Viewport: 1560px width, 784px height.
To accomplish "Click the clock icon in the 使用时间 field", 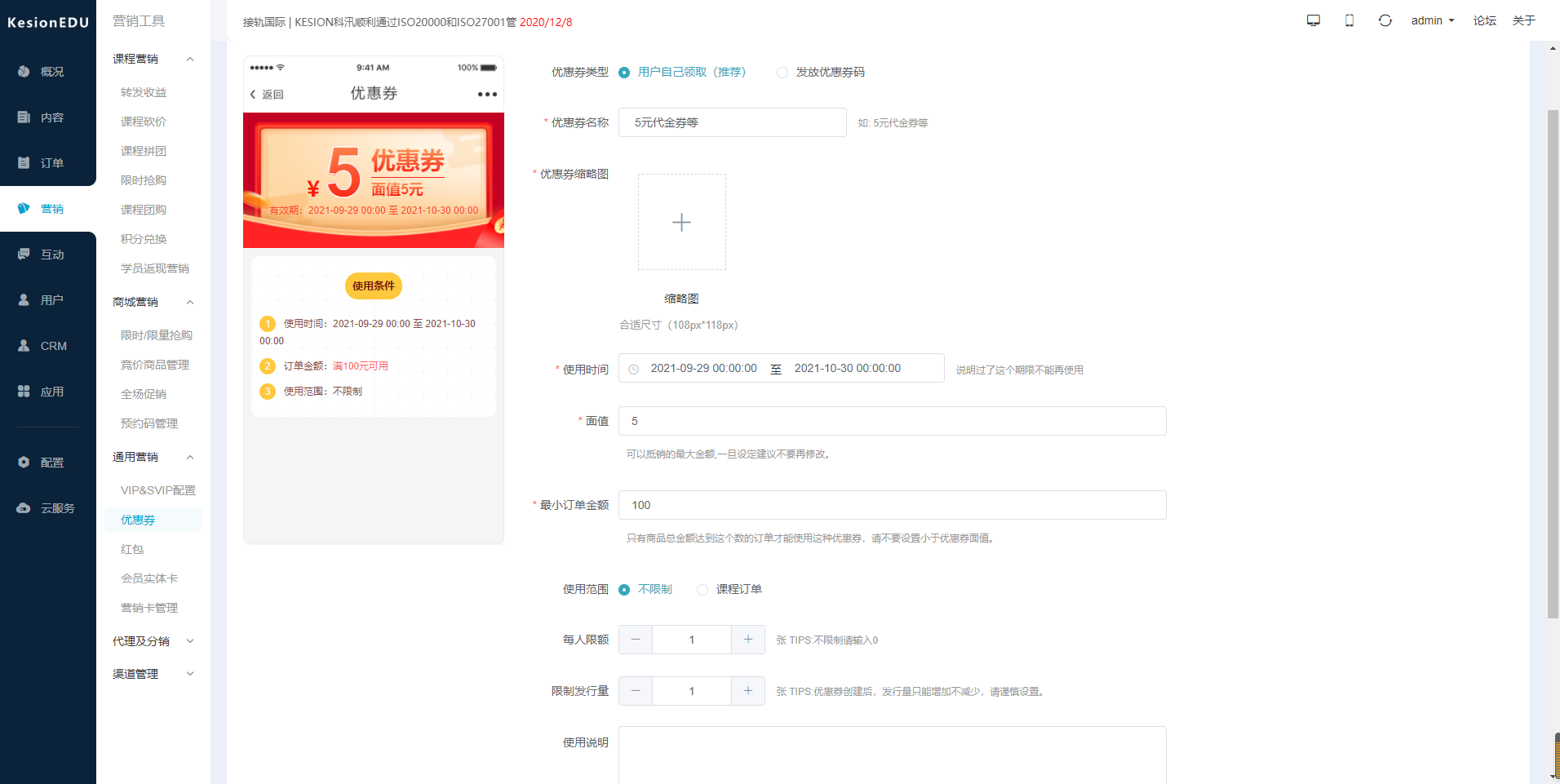I will pyautogui.click(x=634, y=370).
